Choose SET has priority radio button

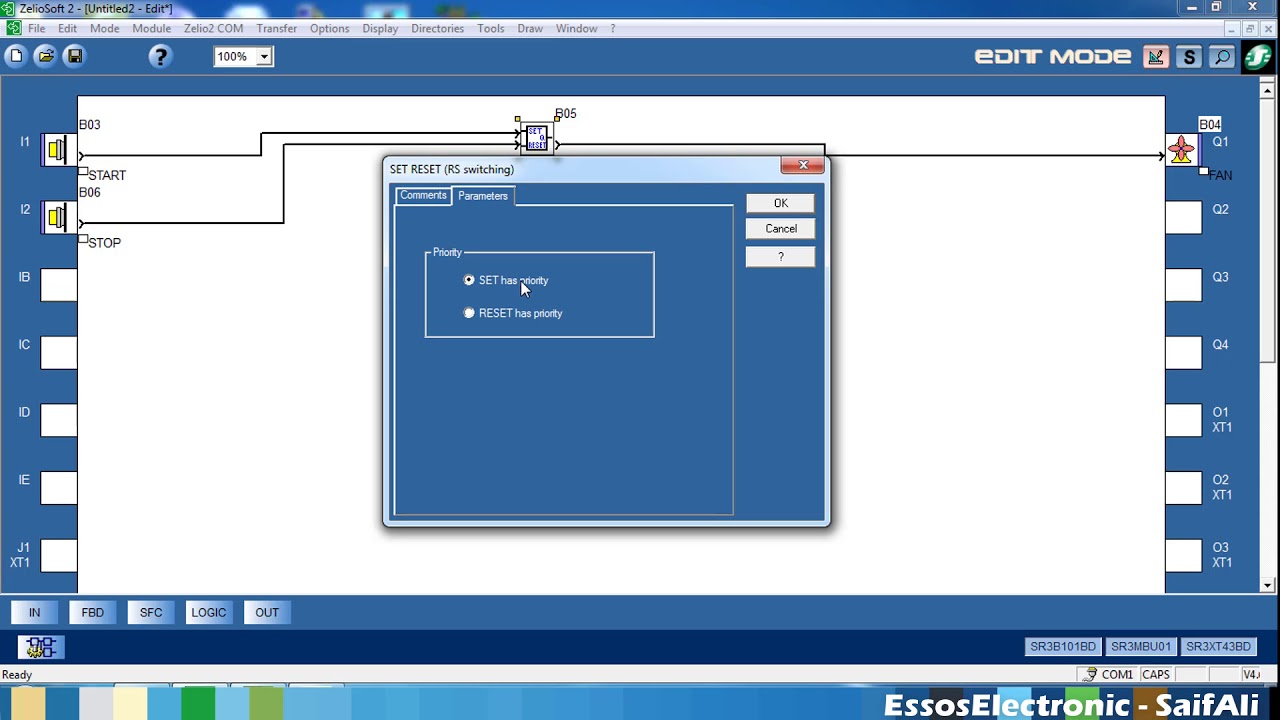(469, 280)
